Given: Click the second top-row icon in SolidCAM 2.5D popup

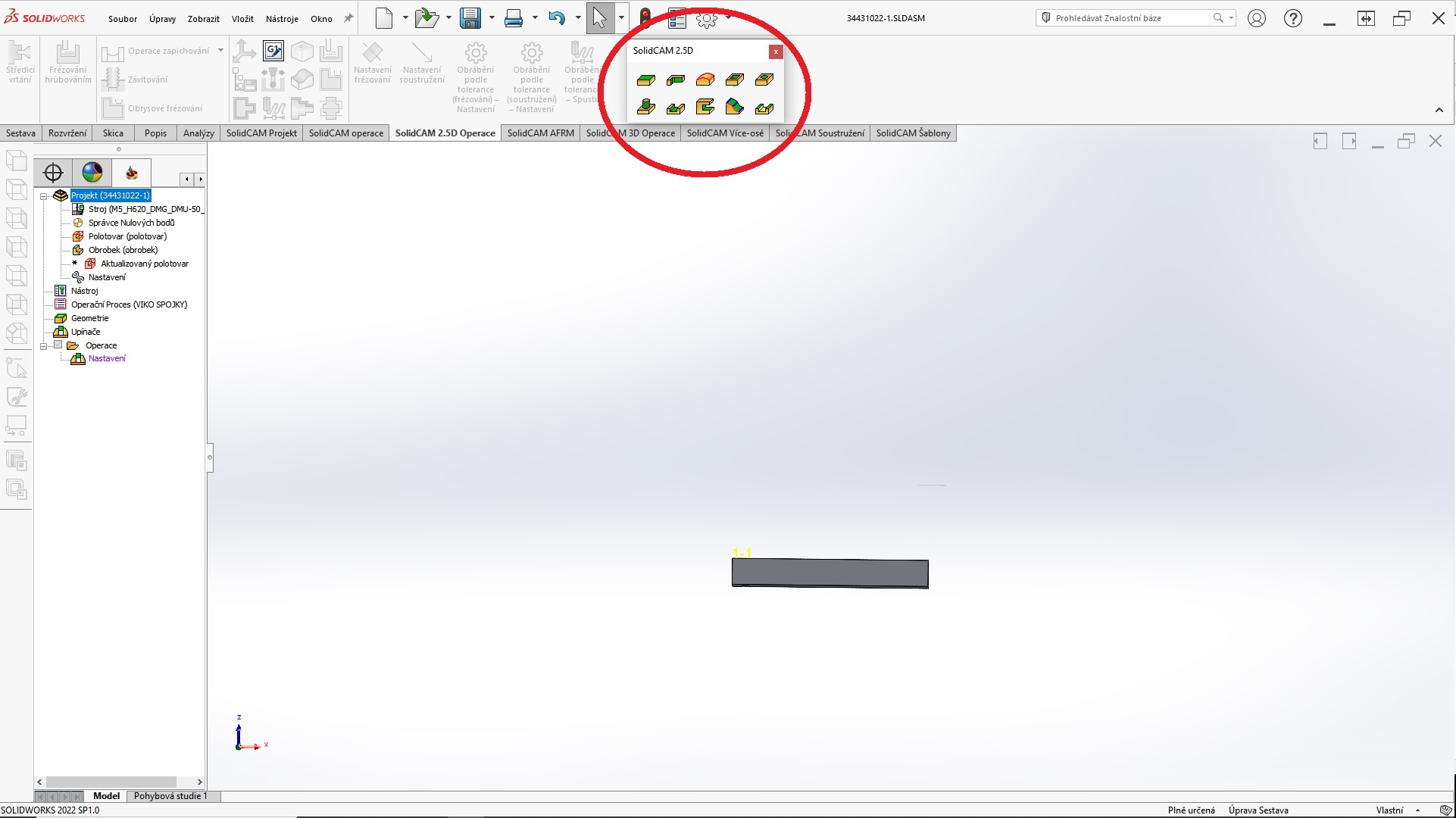Looking at the screenshot, I should click(x=676, y=80).
